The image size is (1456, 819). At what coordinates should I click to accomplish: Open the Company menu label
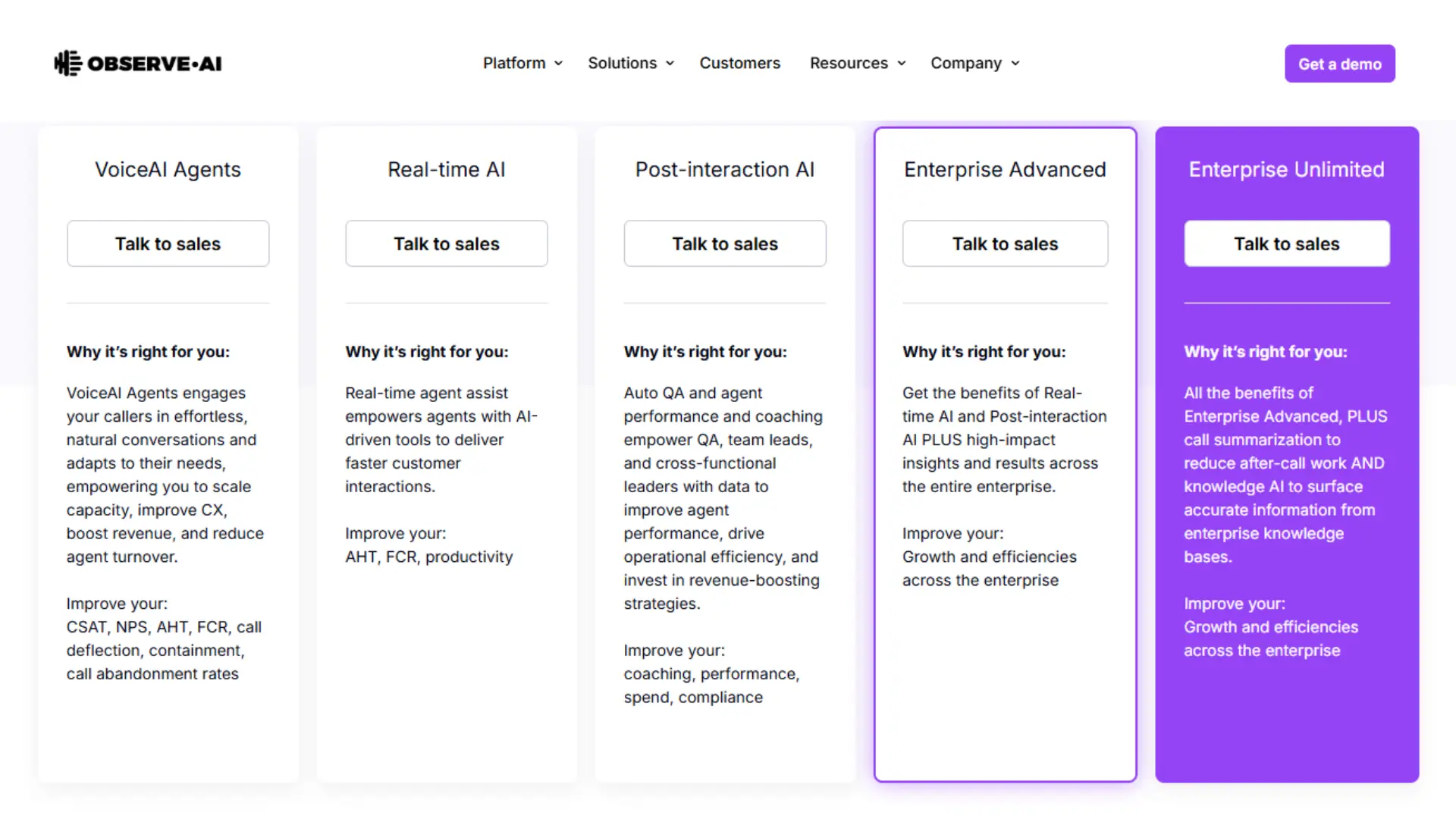tap(966, 64)
